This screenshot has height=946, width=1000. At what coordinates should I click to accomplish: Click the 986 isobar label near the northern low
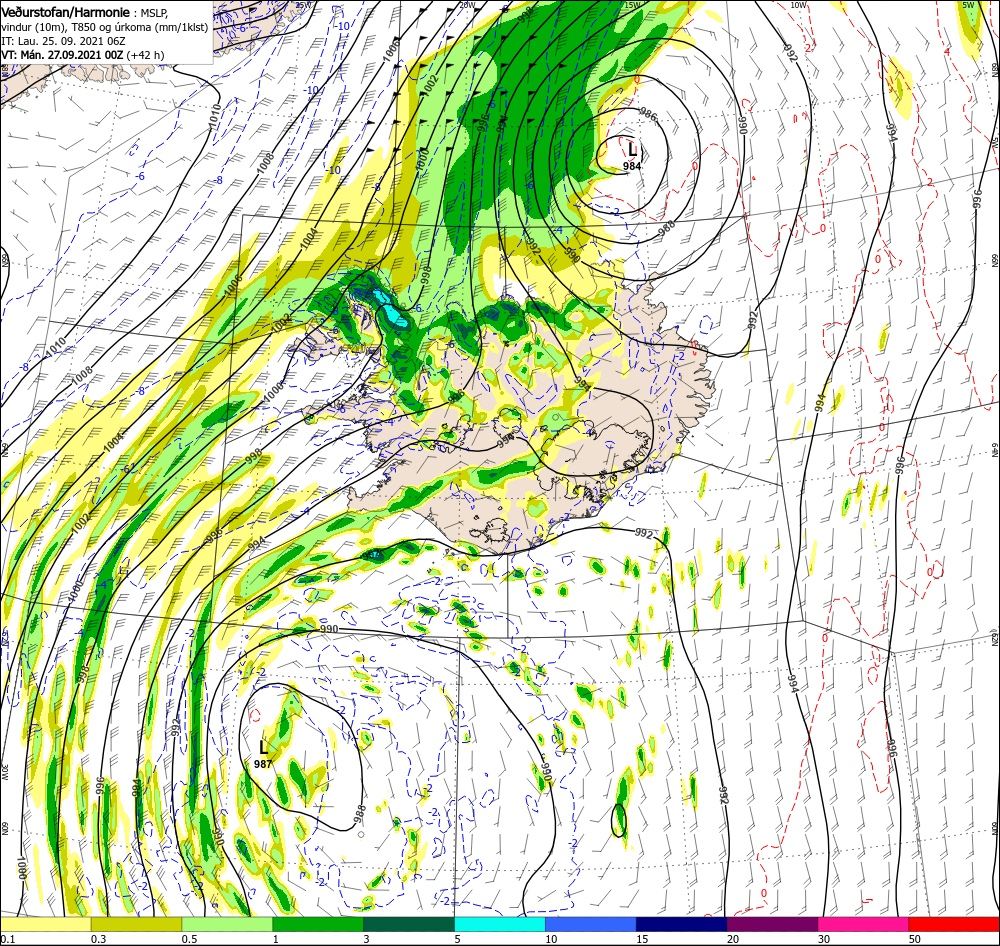647,115
